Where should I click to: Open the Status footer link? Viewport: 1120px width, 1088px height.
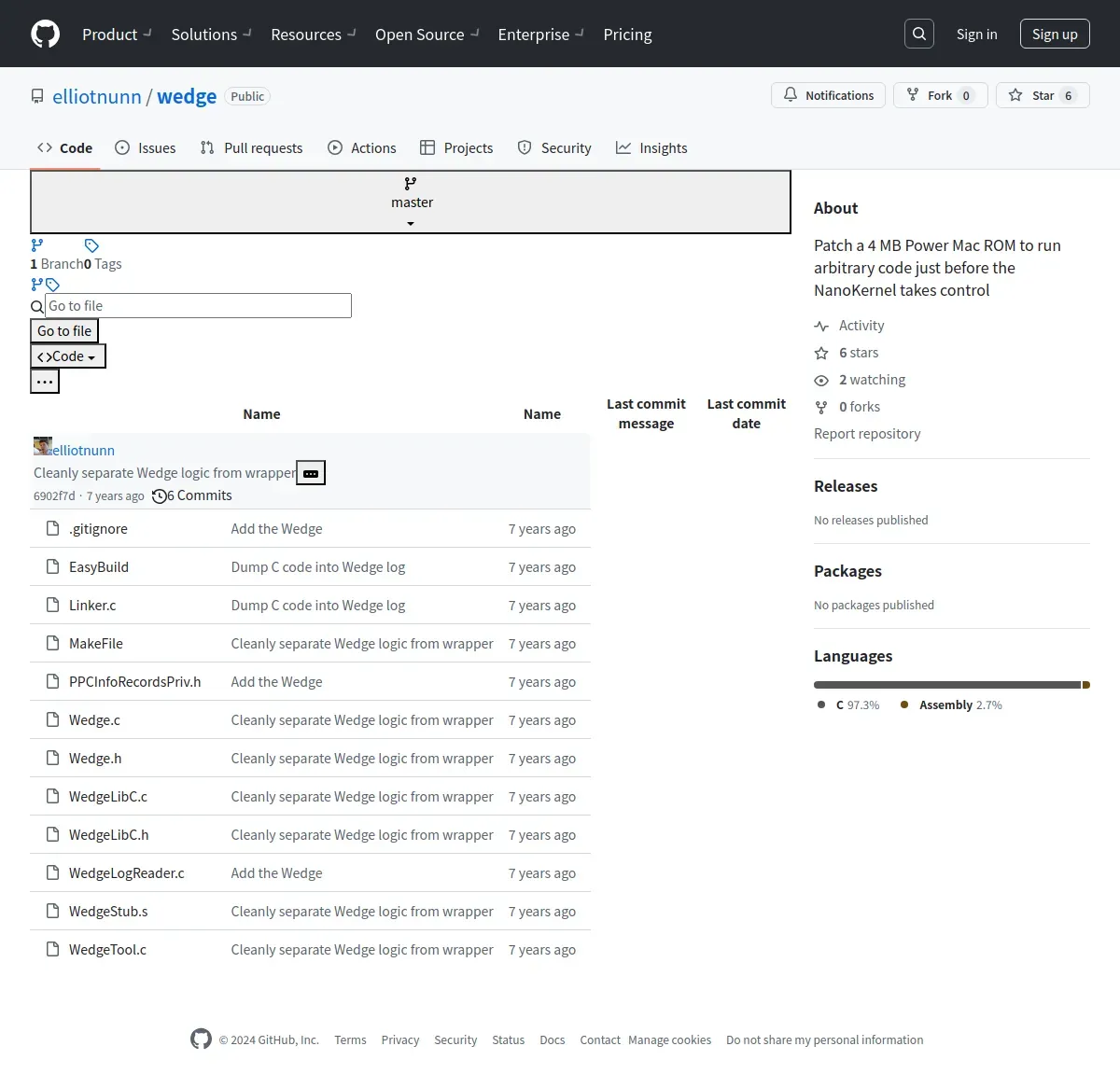click(x=509, y=1039)
